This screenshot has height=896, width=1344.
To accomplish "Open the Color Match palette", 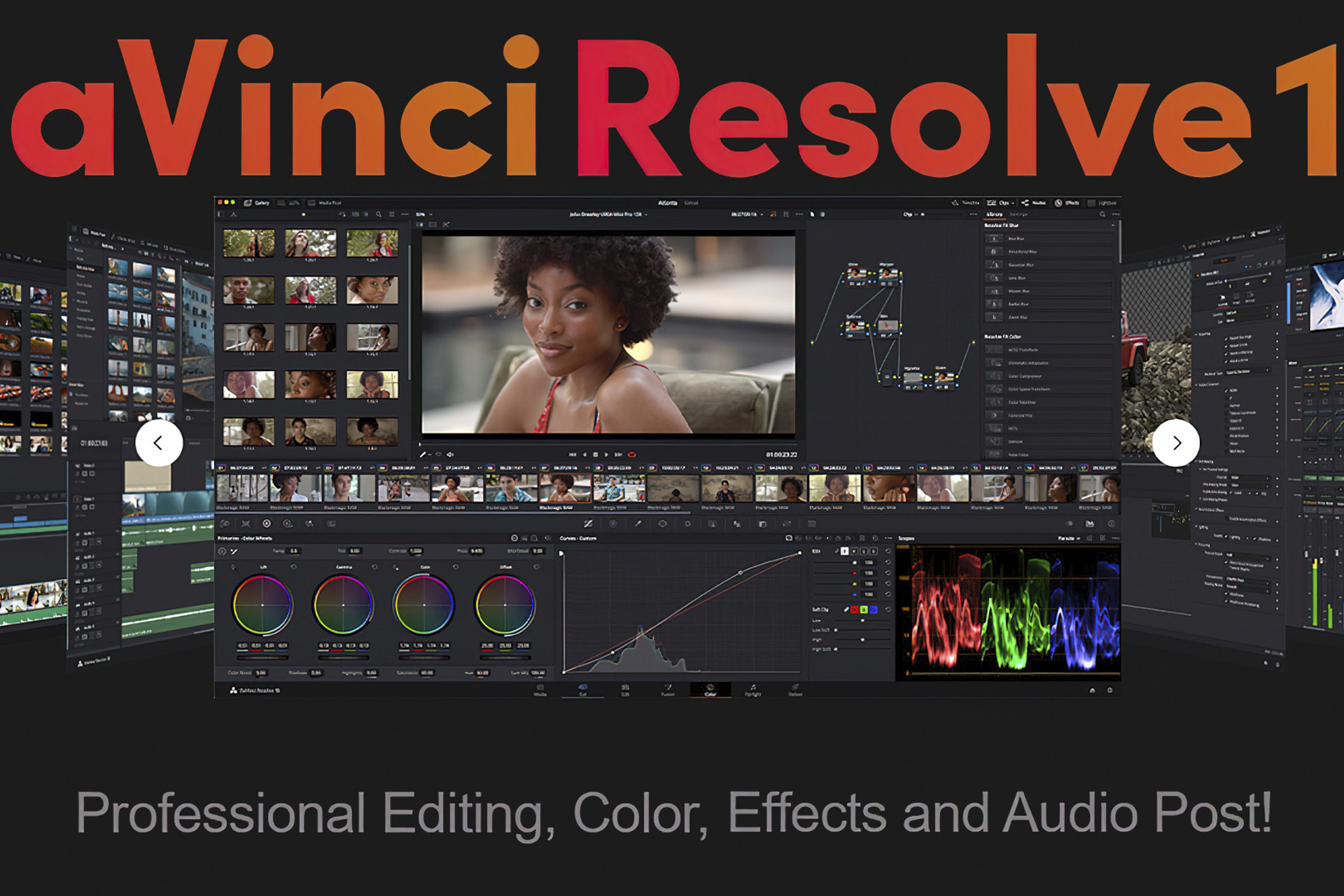I will coord(246,524).
